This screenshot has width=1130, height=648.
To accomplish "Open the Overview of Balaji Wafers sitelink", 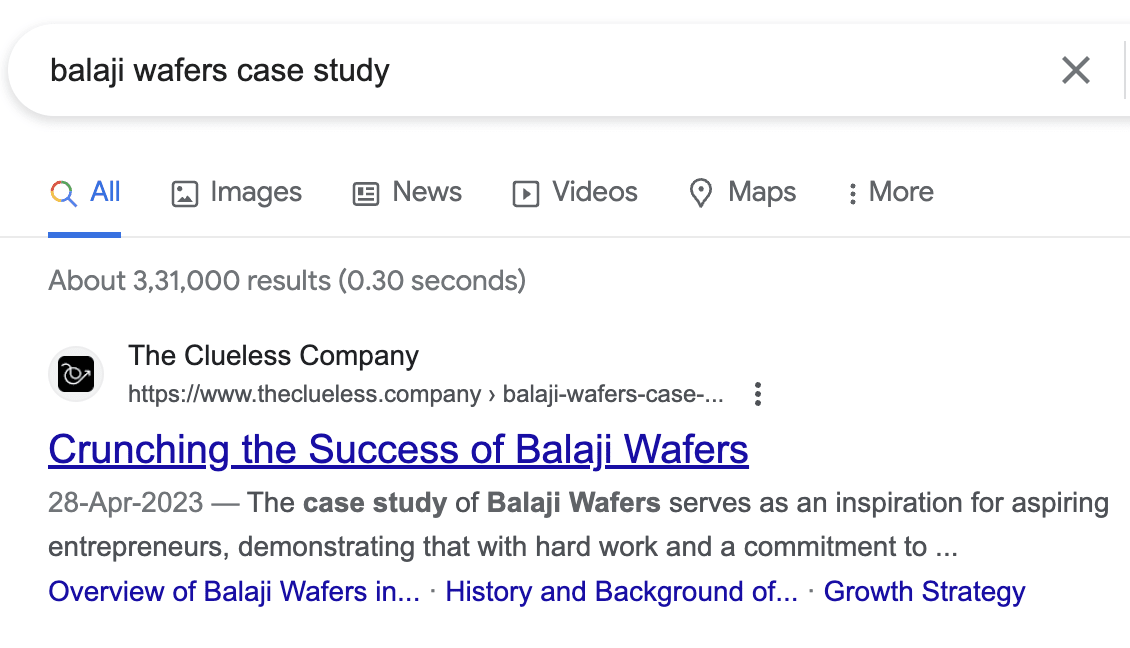I will click(x=234, y=592).
